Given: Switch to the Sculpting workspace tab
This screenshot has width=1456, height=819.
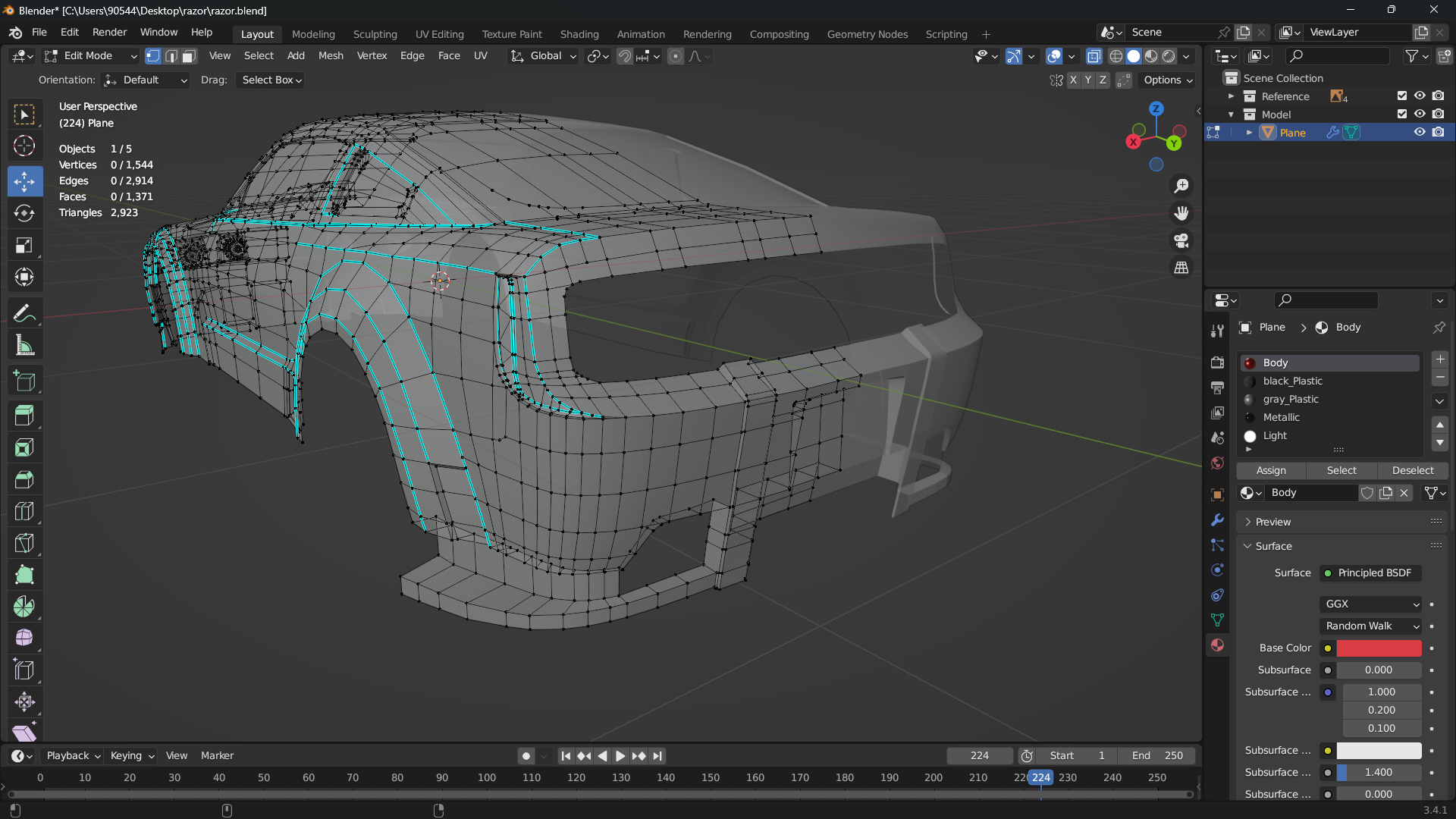Looking at the screenshot, I should pos(375,34).
